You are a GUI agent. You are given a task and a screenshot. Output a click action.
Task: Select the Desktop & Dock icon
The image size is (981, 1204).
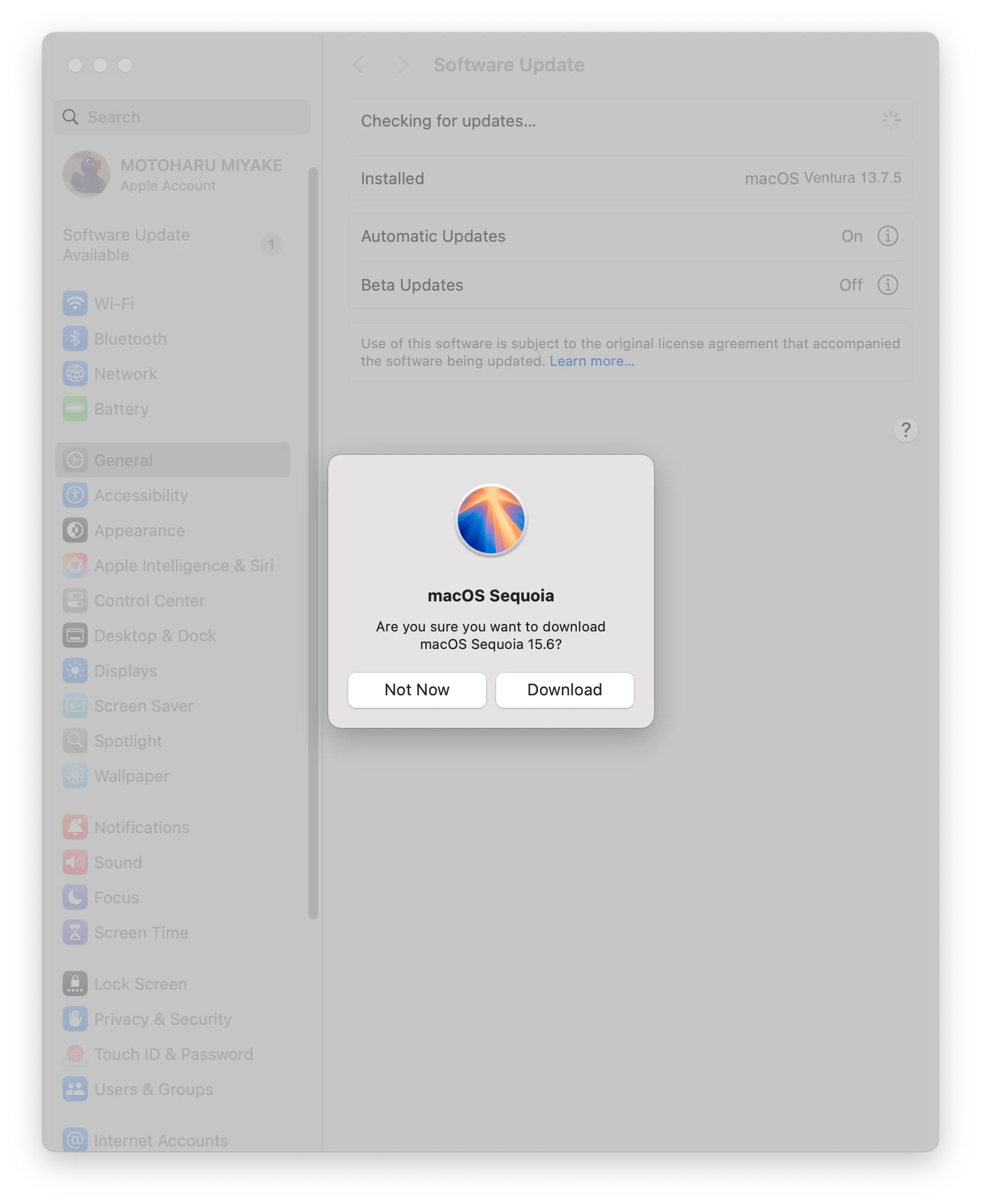(x=75, y=636)
